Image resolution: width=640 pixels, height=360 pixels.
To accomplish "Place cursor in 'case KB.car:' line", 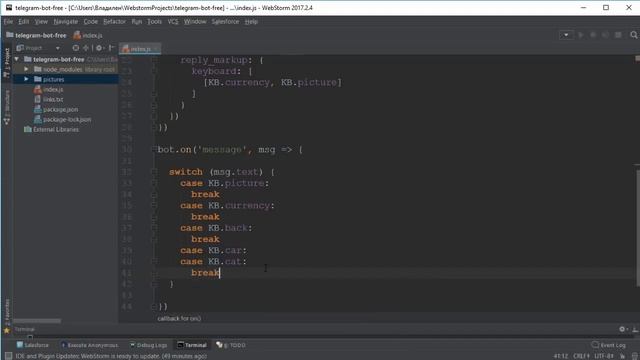I will [213, 250].
